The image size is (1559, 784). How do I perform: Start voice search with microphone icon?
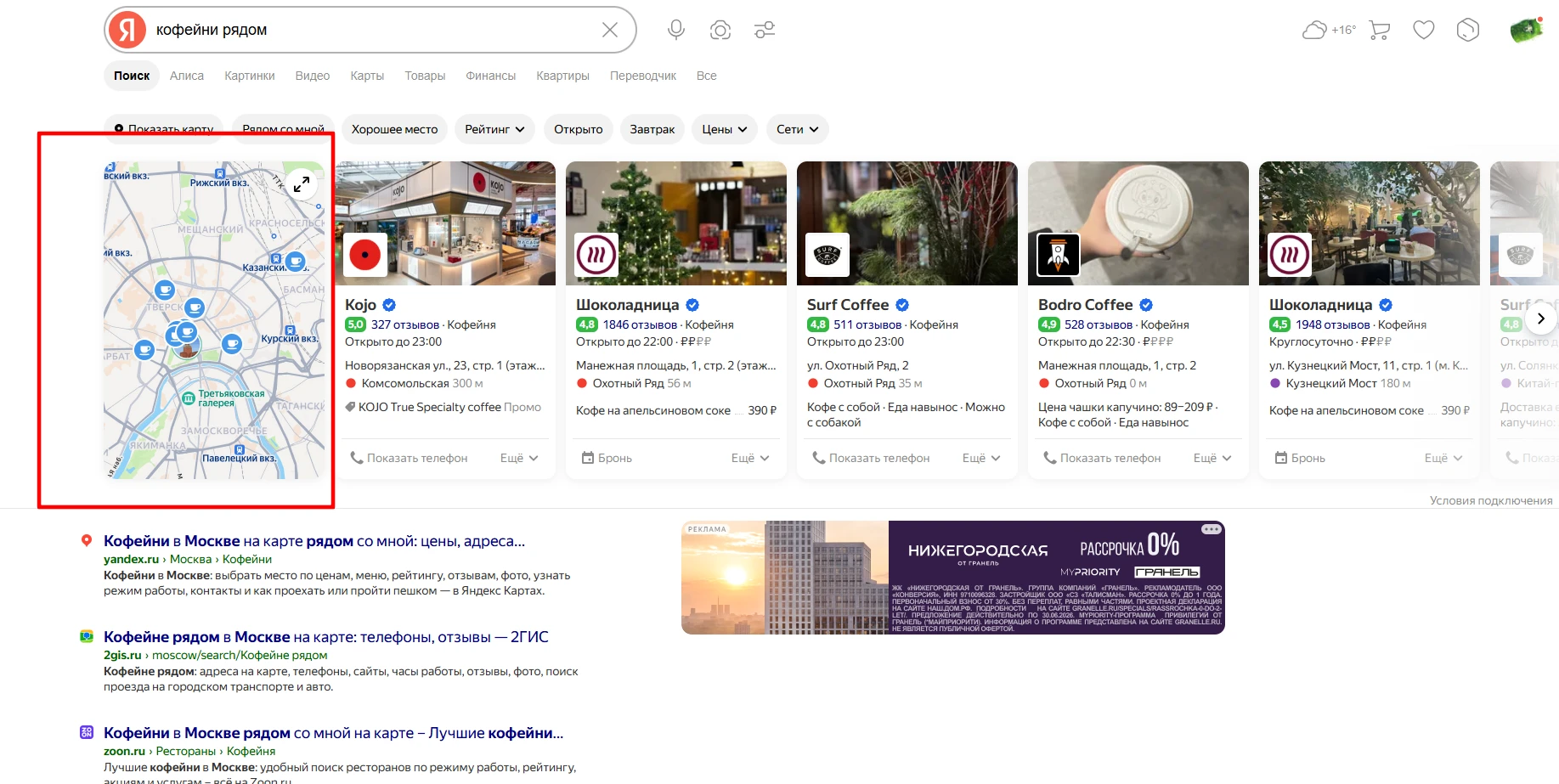click(676, 30)
